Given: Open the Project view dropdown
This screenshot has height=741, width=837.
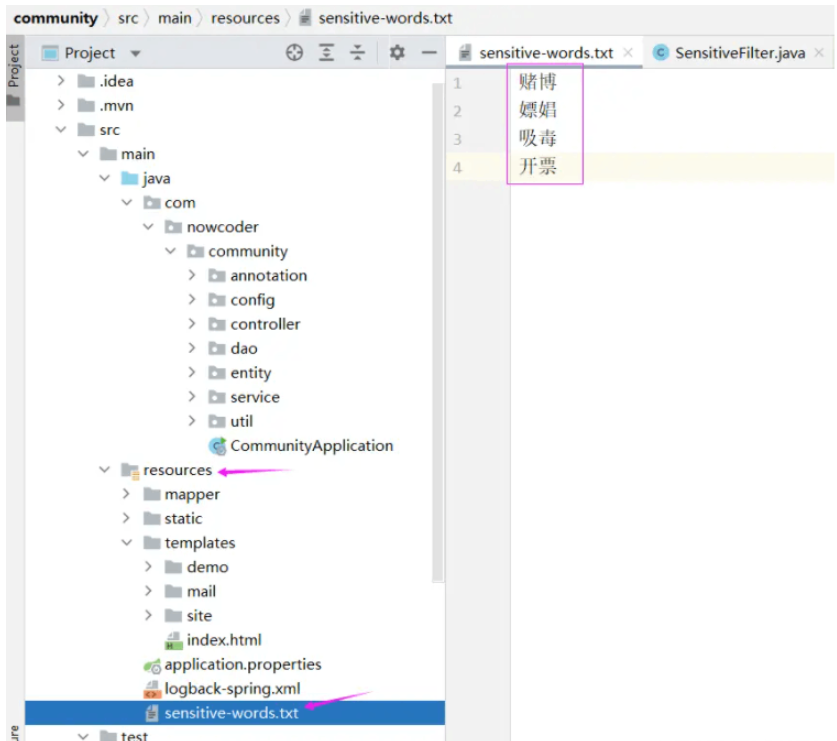Looking at the screenshot, I should tap(135, 53).
